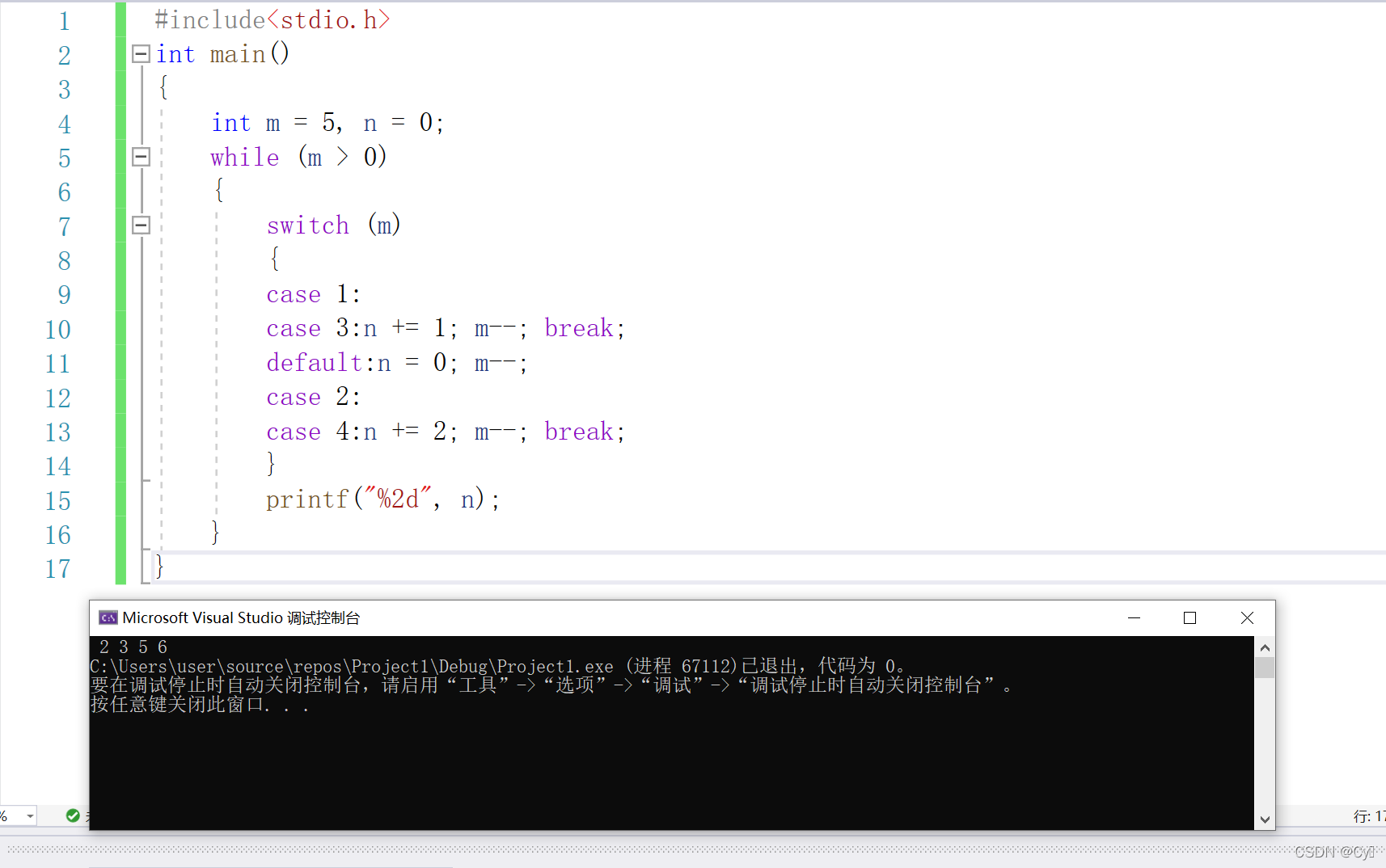Click the 'case 2:' label in code
The image size is (1386, 868).
pos(314,397)
